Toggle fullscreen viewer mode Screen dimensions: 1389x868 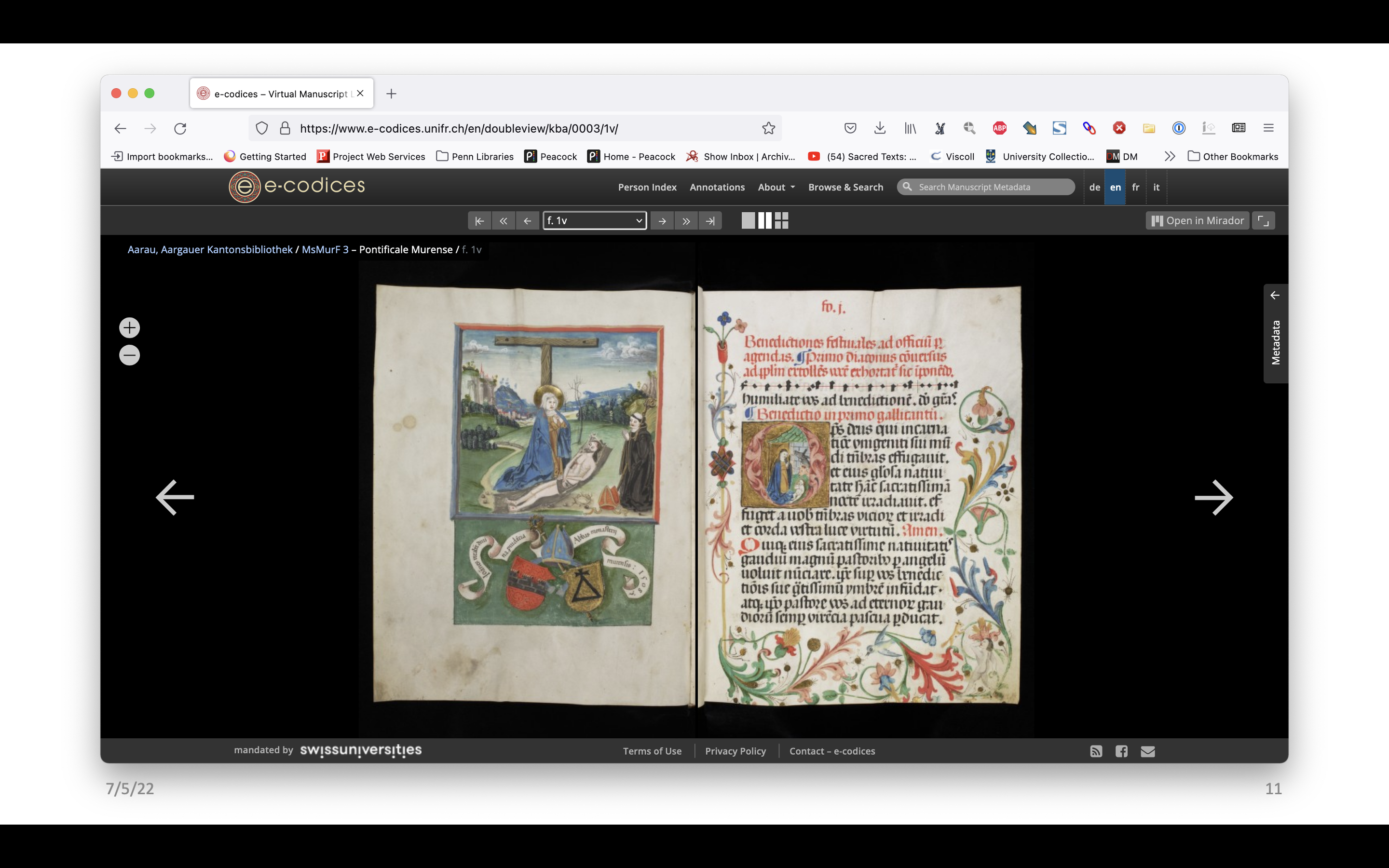[1263, 220]
